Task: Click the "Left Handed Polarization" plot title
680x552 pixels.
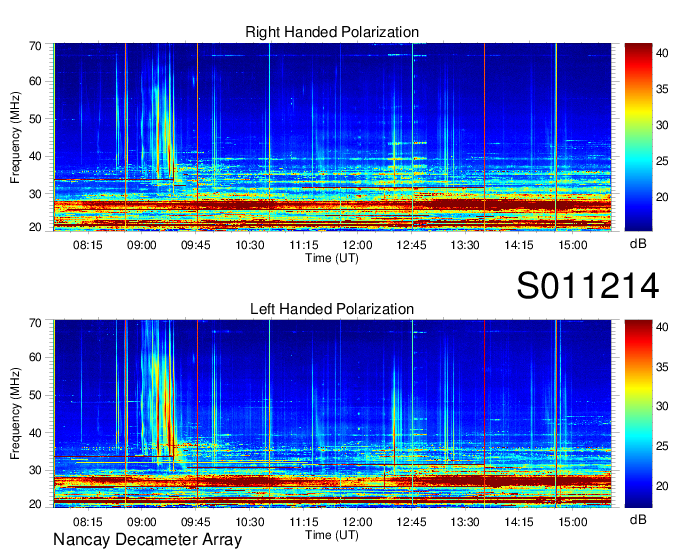Action: point(332,309)
